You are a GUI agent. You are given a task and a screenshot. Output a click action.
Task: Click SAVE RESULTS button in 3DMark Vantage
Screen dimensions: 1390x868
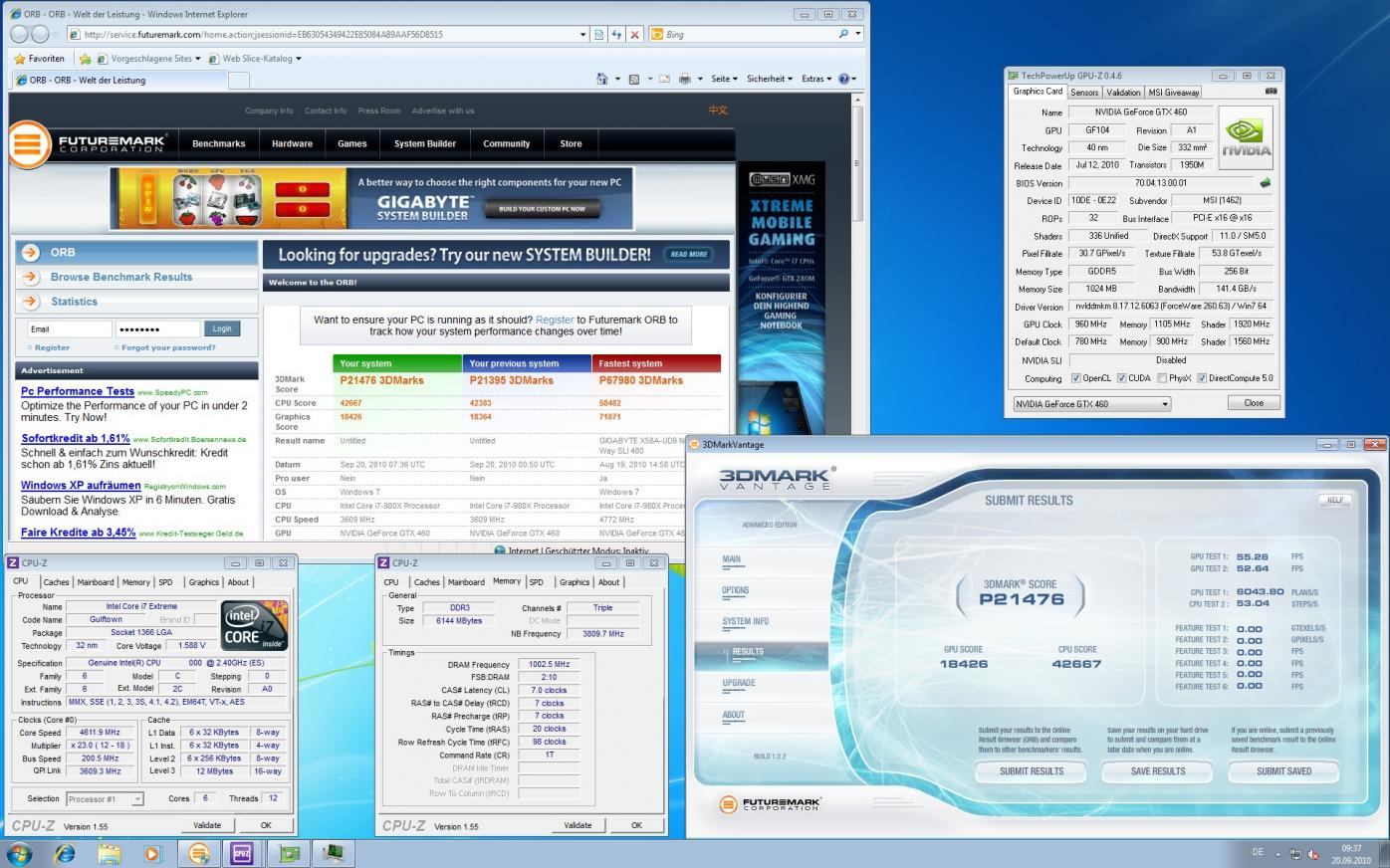pyautogui.click(x=1157, y=771)
